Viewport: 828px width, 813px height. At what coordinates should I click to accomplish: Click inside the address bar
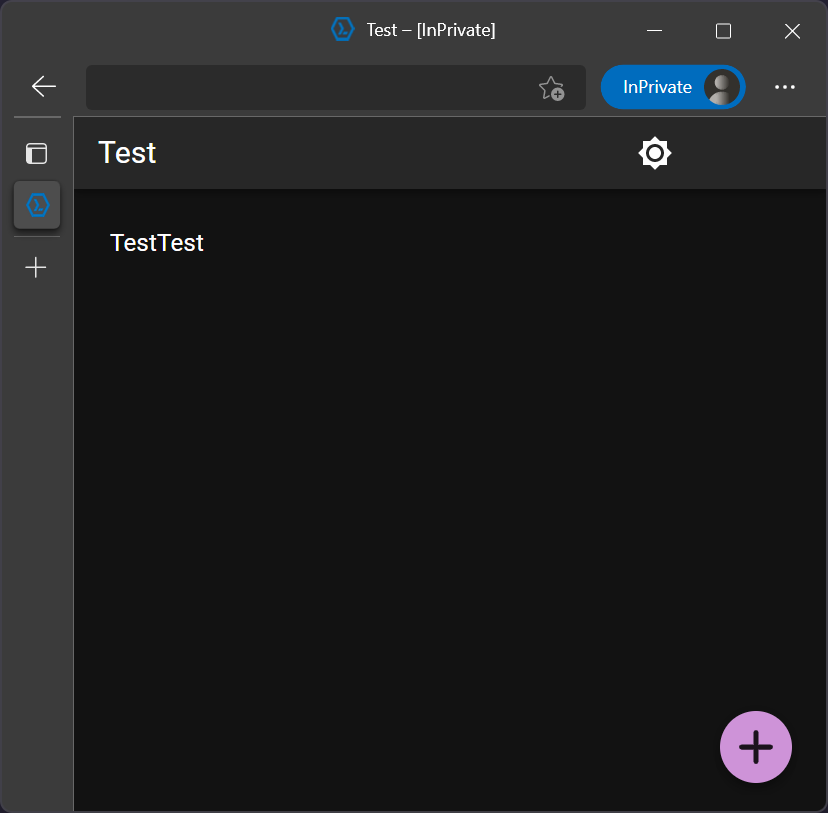[x=300, y=88]
